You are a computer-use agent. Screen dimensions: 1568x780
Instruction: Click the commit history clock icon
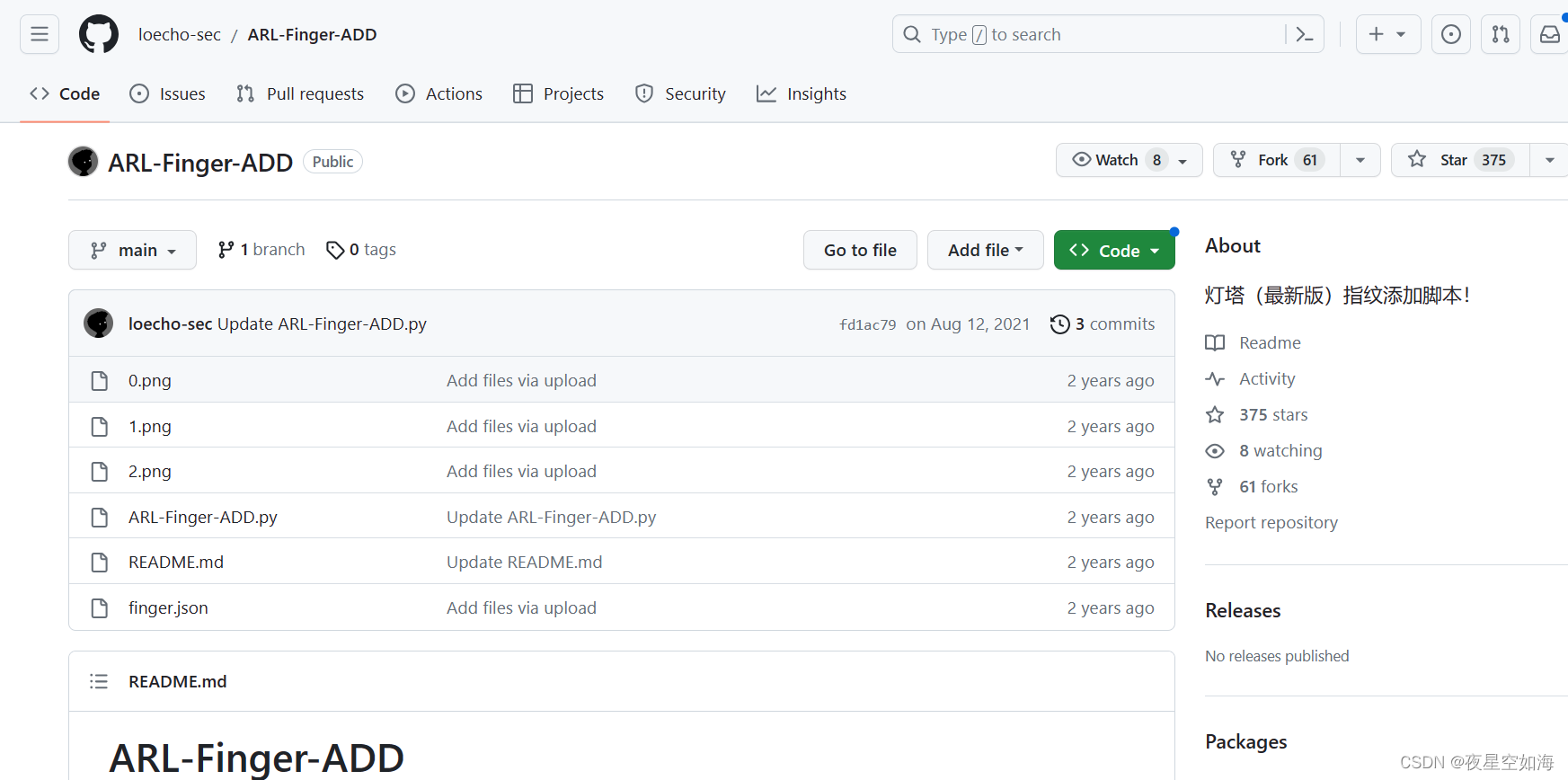[x=1060, y=324]
